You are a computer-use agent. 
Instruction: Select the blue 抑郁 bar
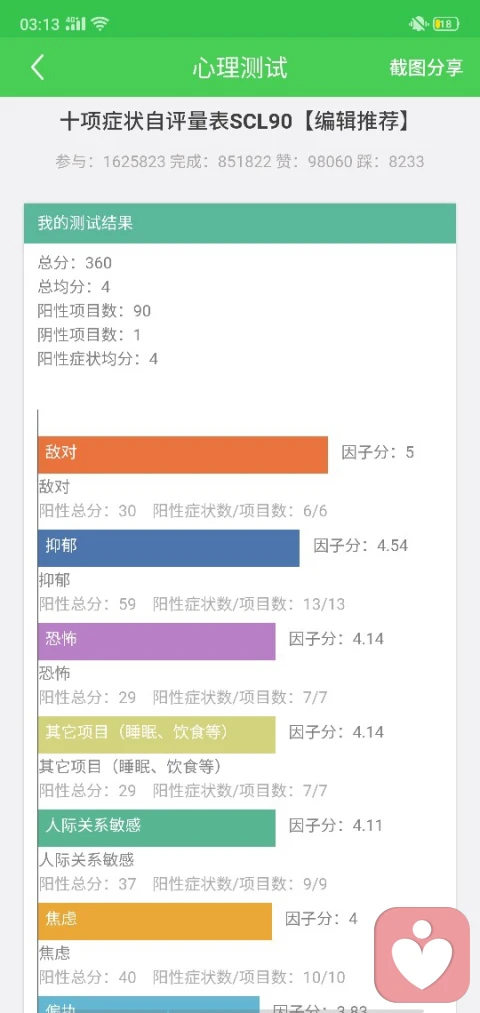tap(169, 548)
